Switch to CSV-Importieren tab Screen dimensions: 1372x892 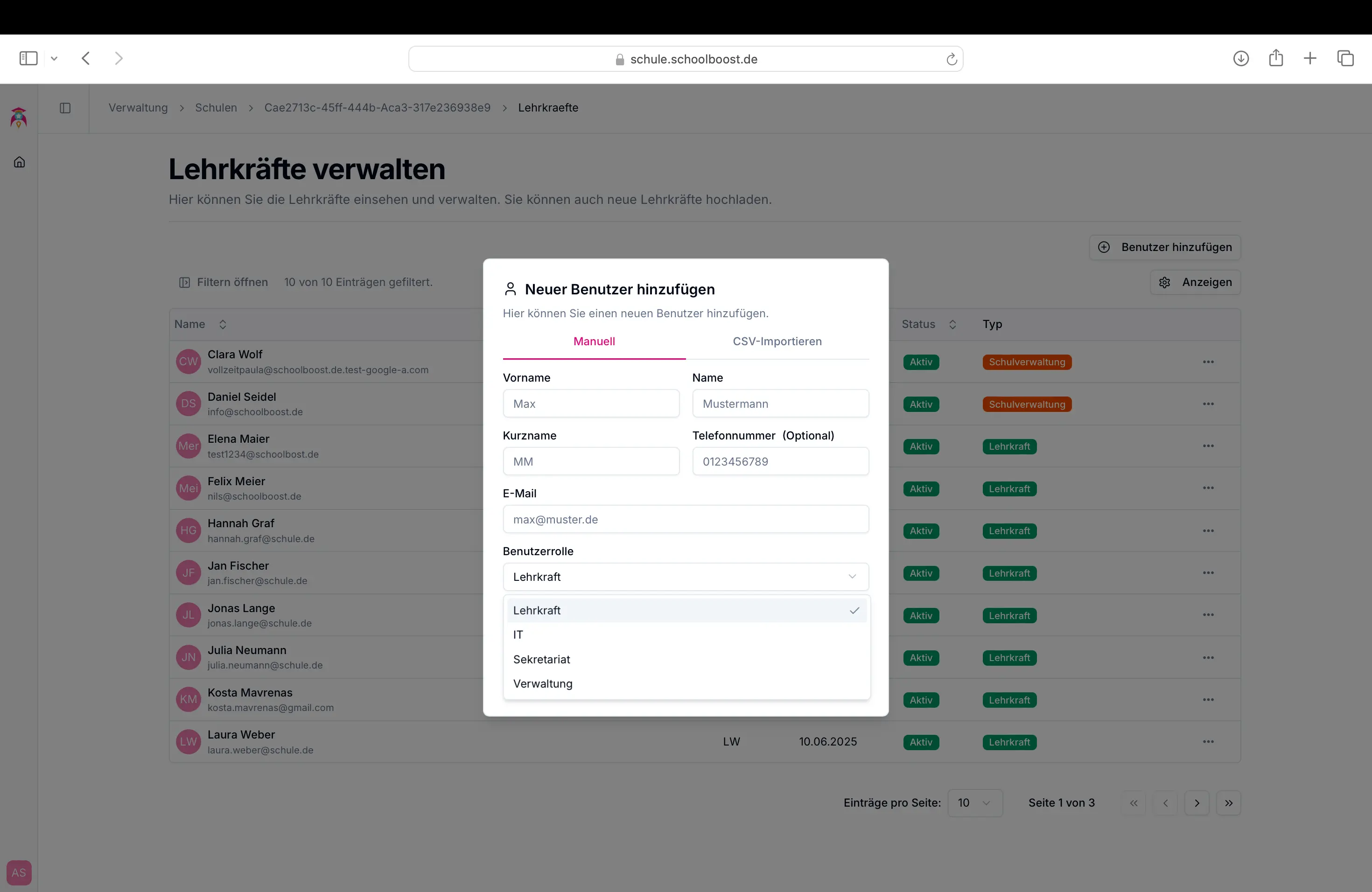click(x=777, y=341)
